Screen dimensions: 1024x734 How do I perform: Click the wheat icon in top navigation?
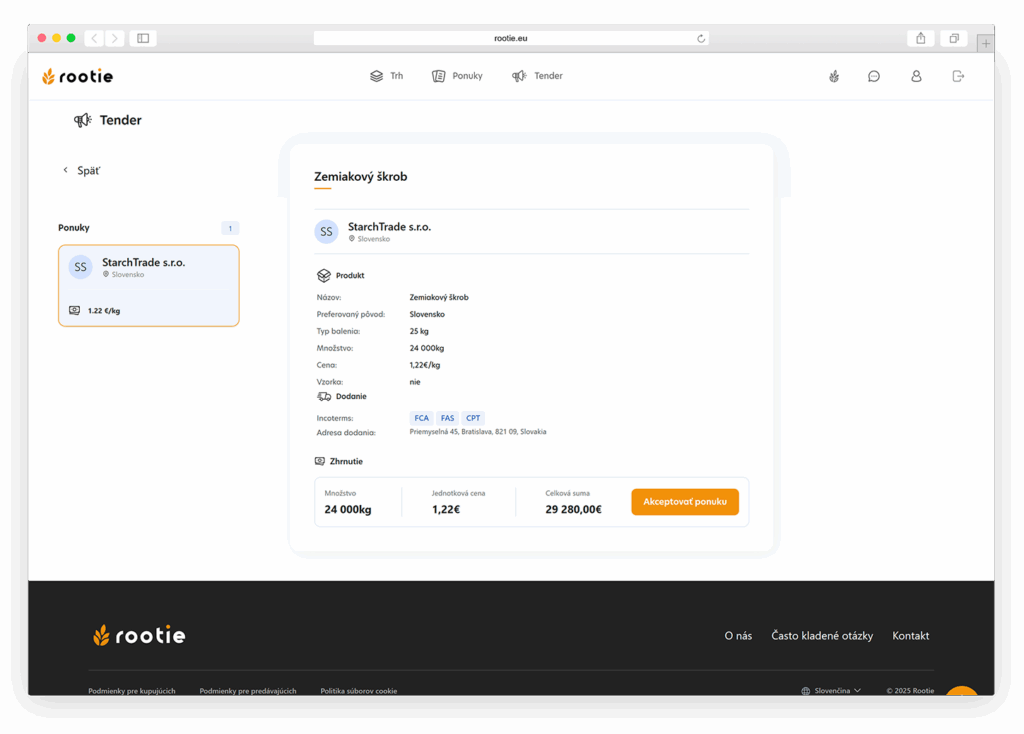click(834, 76)
